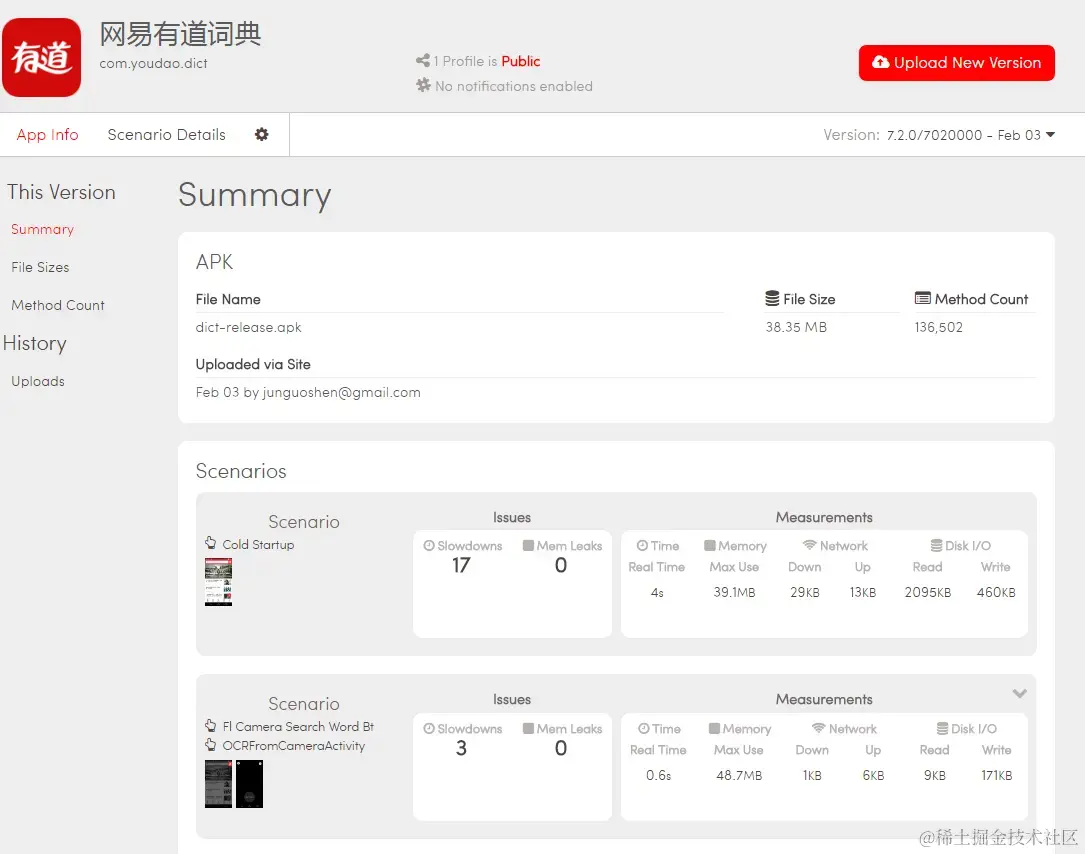The width and height of the screenshot is (1085, 854).
Task: Open the Cold Startup screenshot thumbnail
Action: click(x=218, y=582)
